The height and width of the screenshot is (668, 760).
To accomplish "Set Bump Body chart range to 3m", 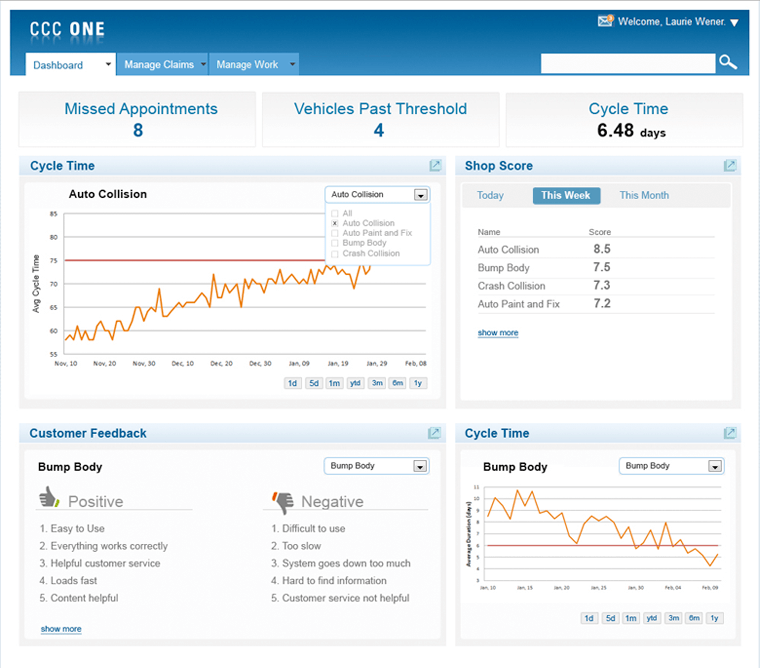I will pyautogui.click(x=673, y=618).
